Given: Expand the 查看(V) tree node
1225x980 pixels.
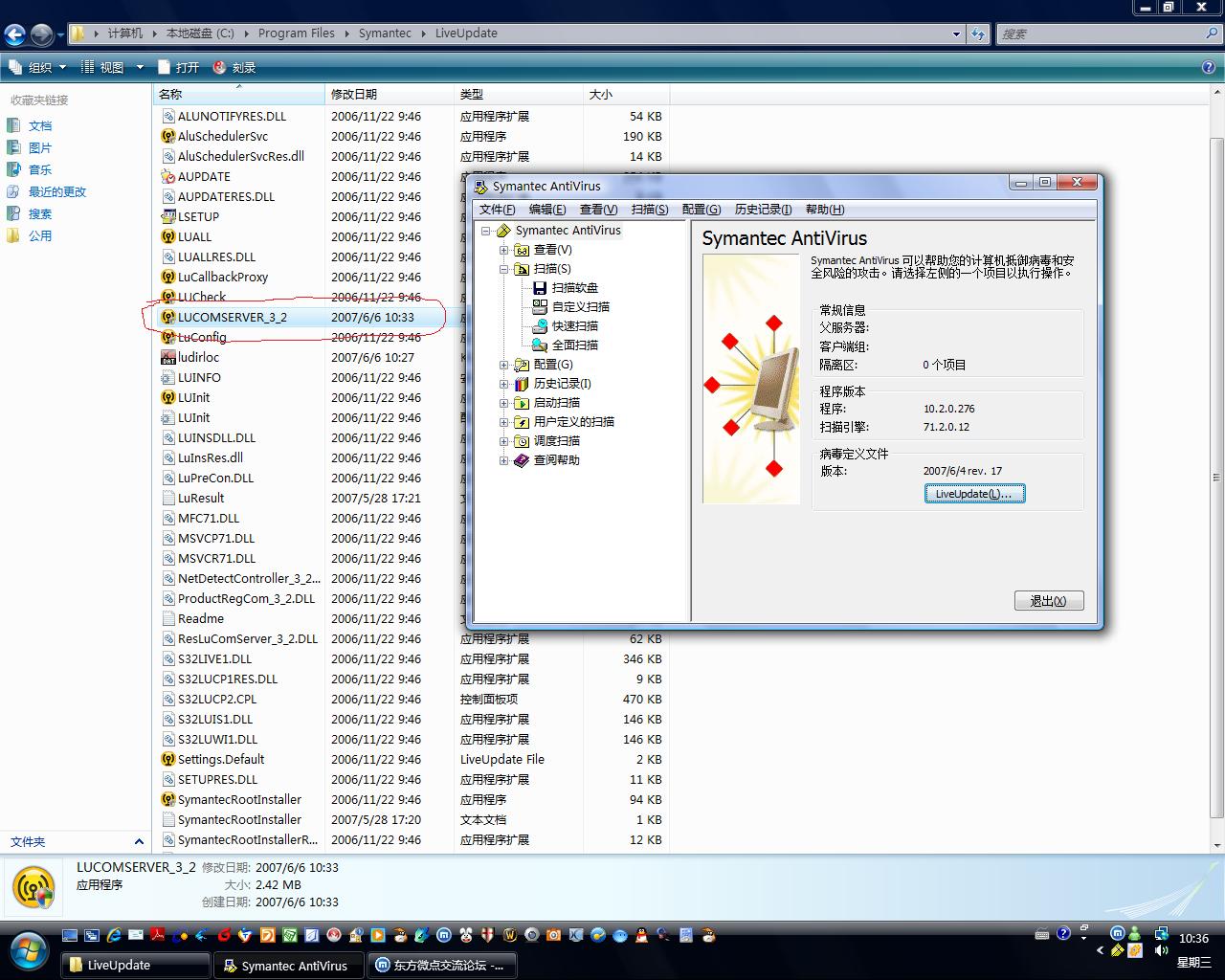Looking at the screenshot, I should pos(504,250).
